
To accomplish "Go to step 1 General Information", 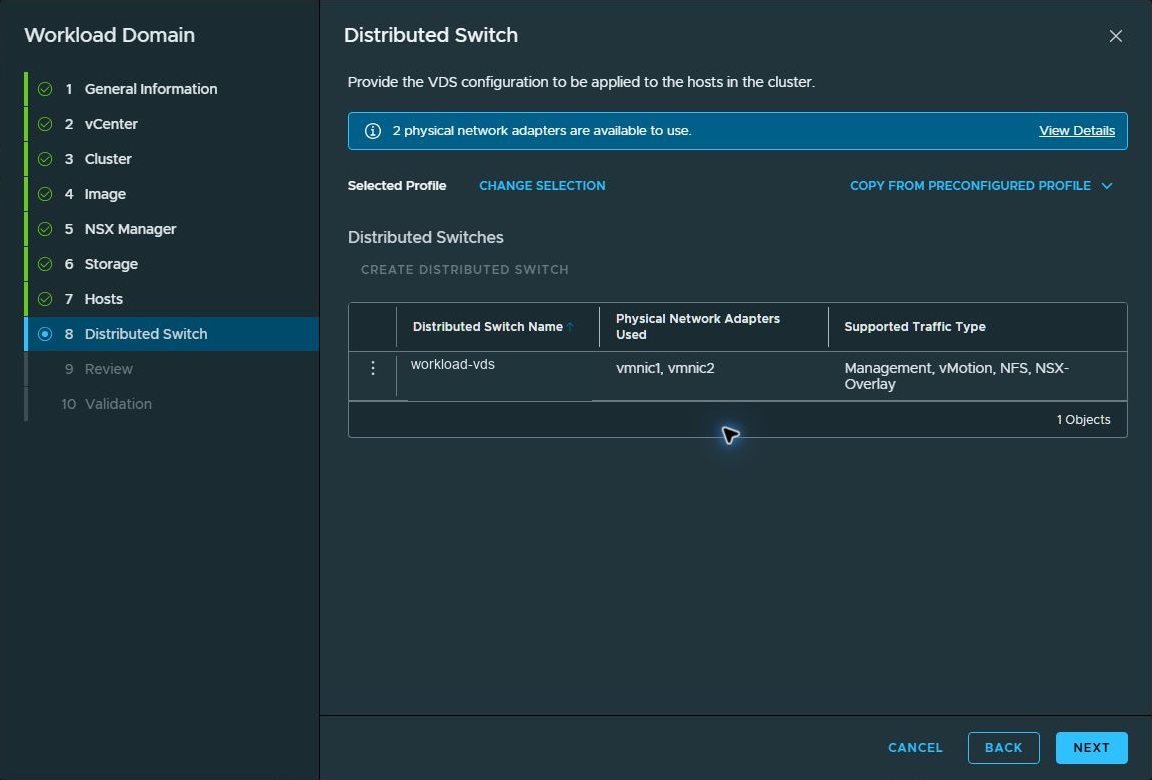I will tap(173, 89).
